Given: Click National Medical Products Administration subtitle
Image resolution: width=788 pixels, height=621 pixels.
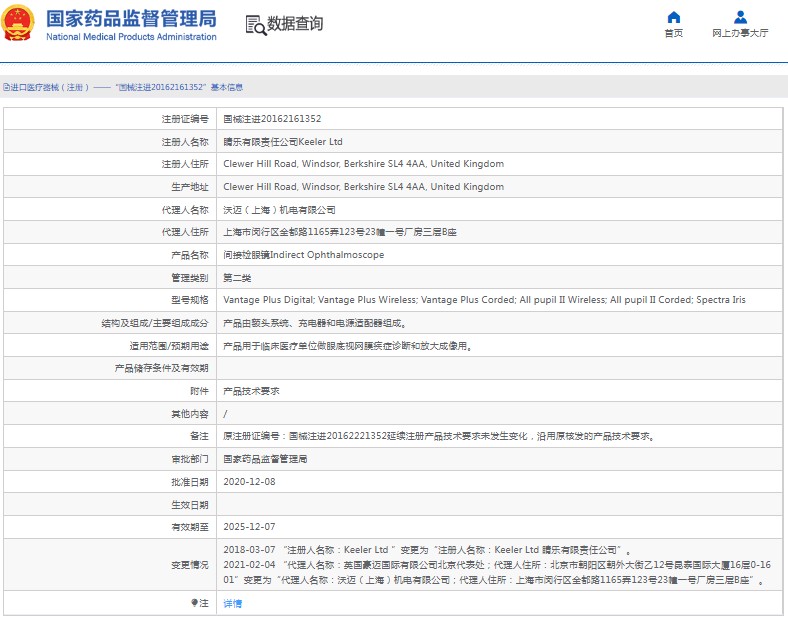Looking at the screenshot, I should [131, 37].
